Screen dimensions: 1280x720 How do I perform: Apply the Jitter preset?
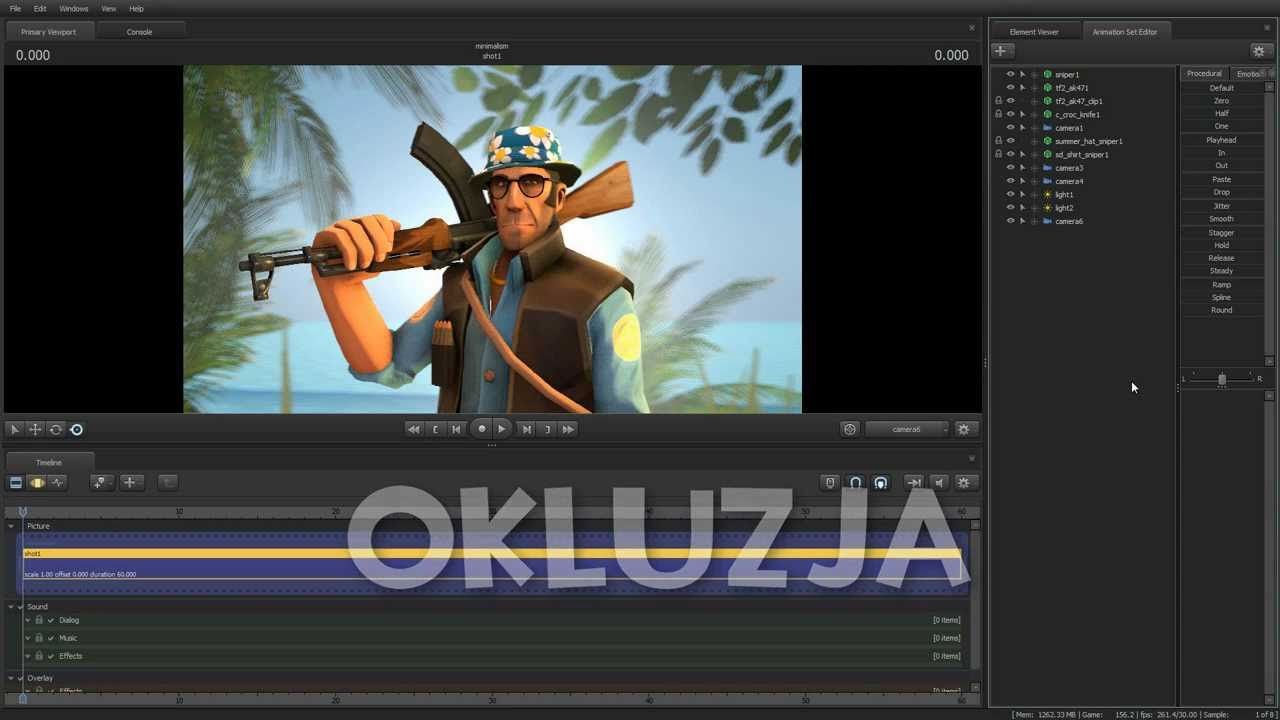point(1222,206)
